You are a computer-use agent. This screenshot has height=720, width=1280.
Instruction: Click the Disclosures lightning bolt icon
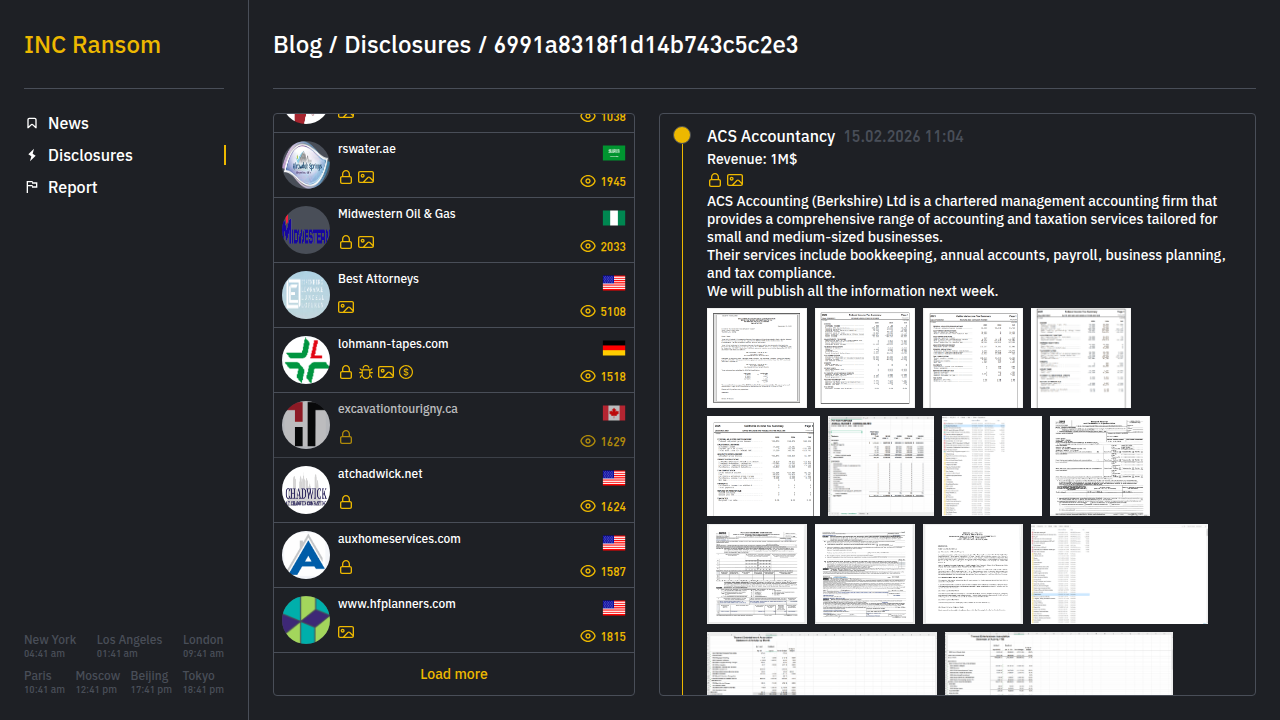coord(32,155)
